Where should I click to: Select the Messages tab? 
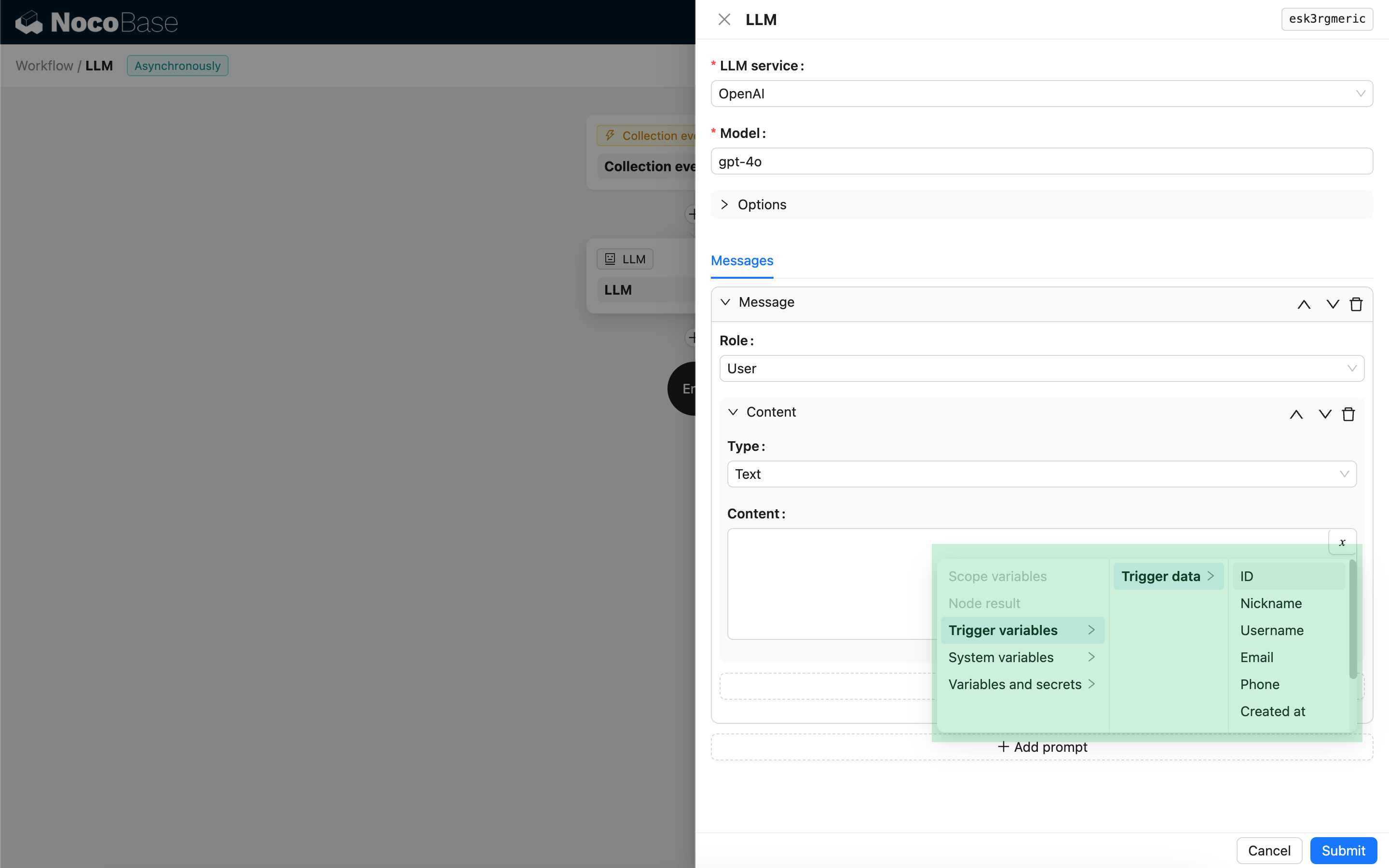(x=742, y=260)
